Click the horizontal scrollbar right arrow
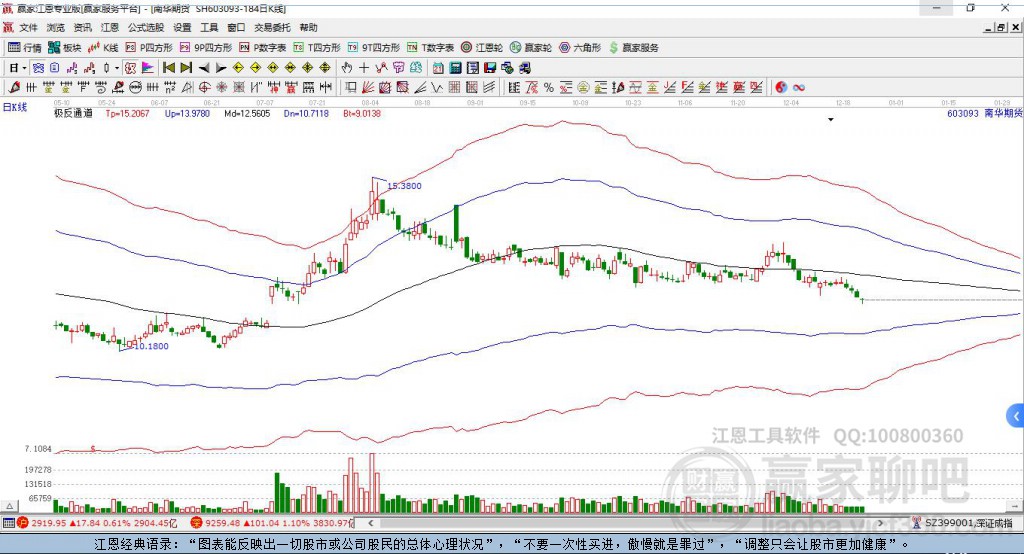Screen dimensions: 1024x554 880,523
